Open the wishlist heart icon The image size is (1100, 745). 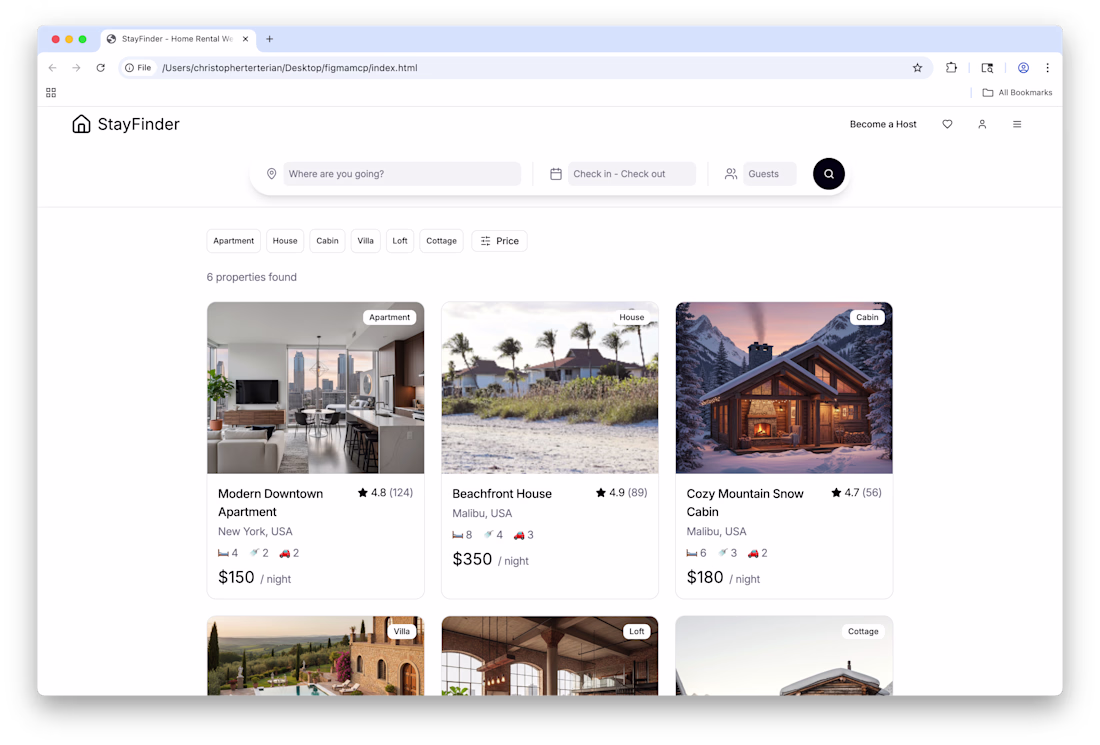(947, 124)
